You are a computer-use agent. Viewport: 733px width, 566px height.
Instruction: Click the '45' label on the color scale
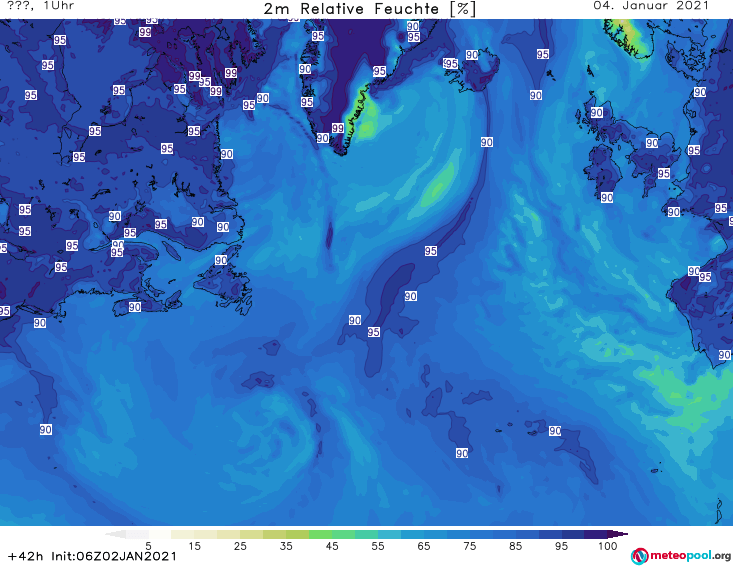pyautogui.click(x=332, y=546)
